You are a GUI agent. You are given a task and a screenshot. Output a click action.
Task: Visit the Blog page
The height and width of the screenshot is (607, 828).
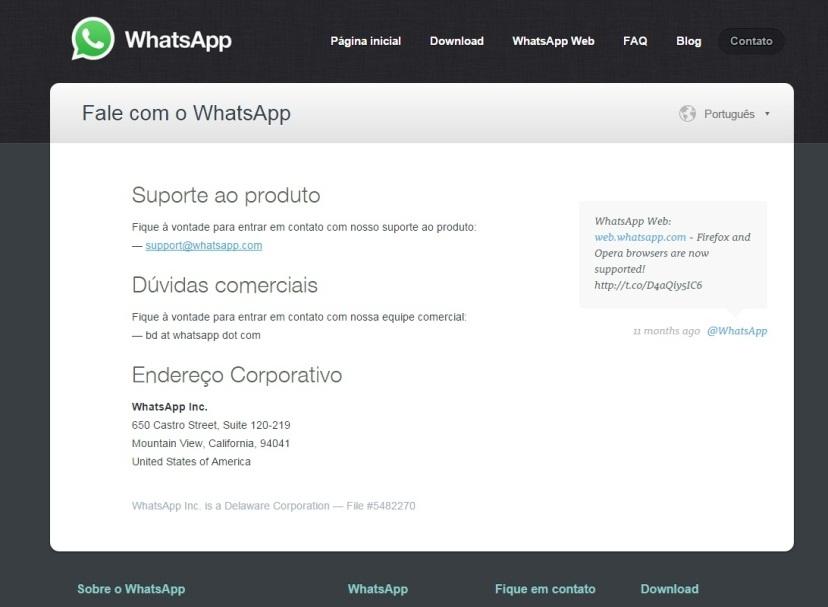689,41
